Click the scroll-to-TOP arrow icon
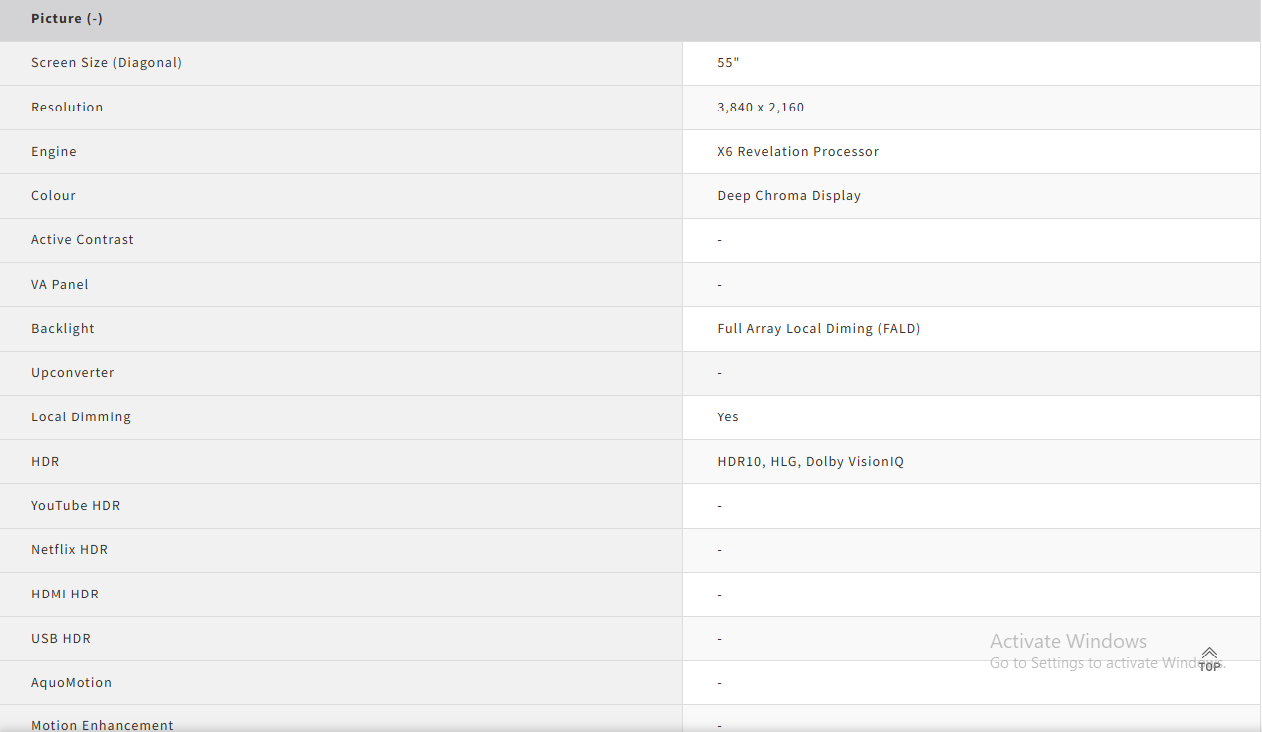 (x=1209, y=656)
